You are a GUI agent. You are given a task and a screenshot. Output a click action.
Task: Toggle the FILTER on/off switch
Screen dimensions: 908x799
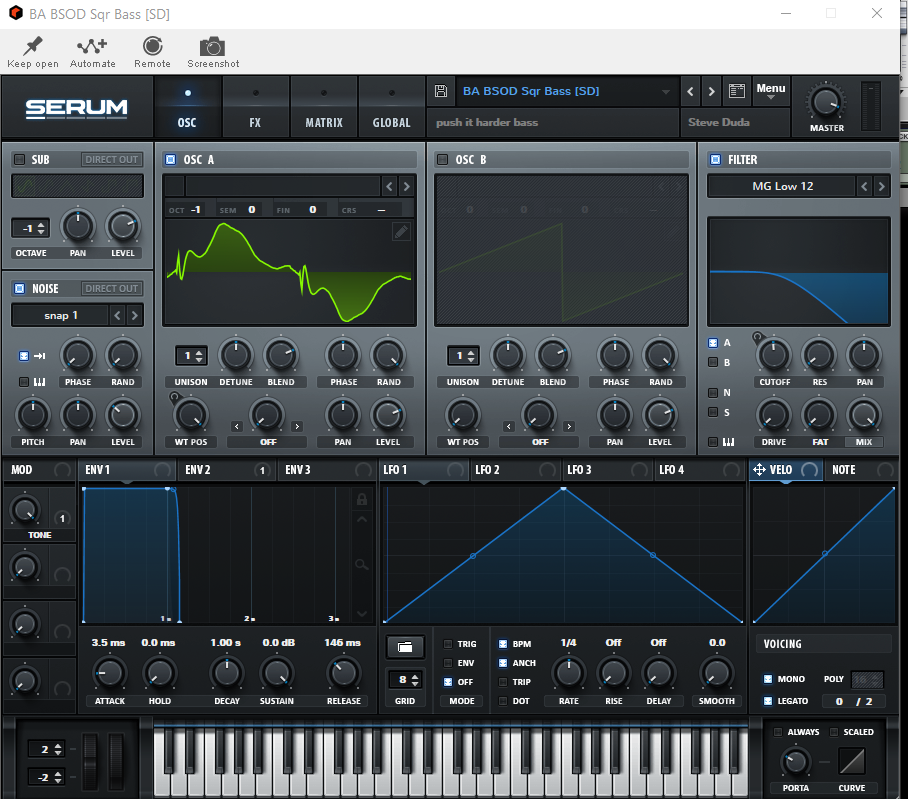[x=715, y=159]
